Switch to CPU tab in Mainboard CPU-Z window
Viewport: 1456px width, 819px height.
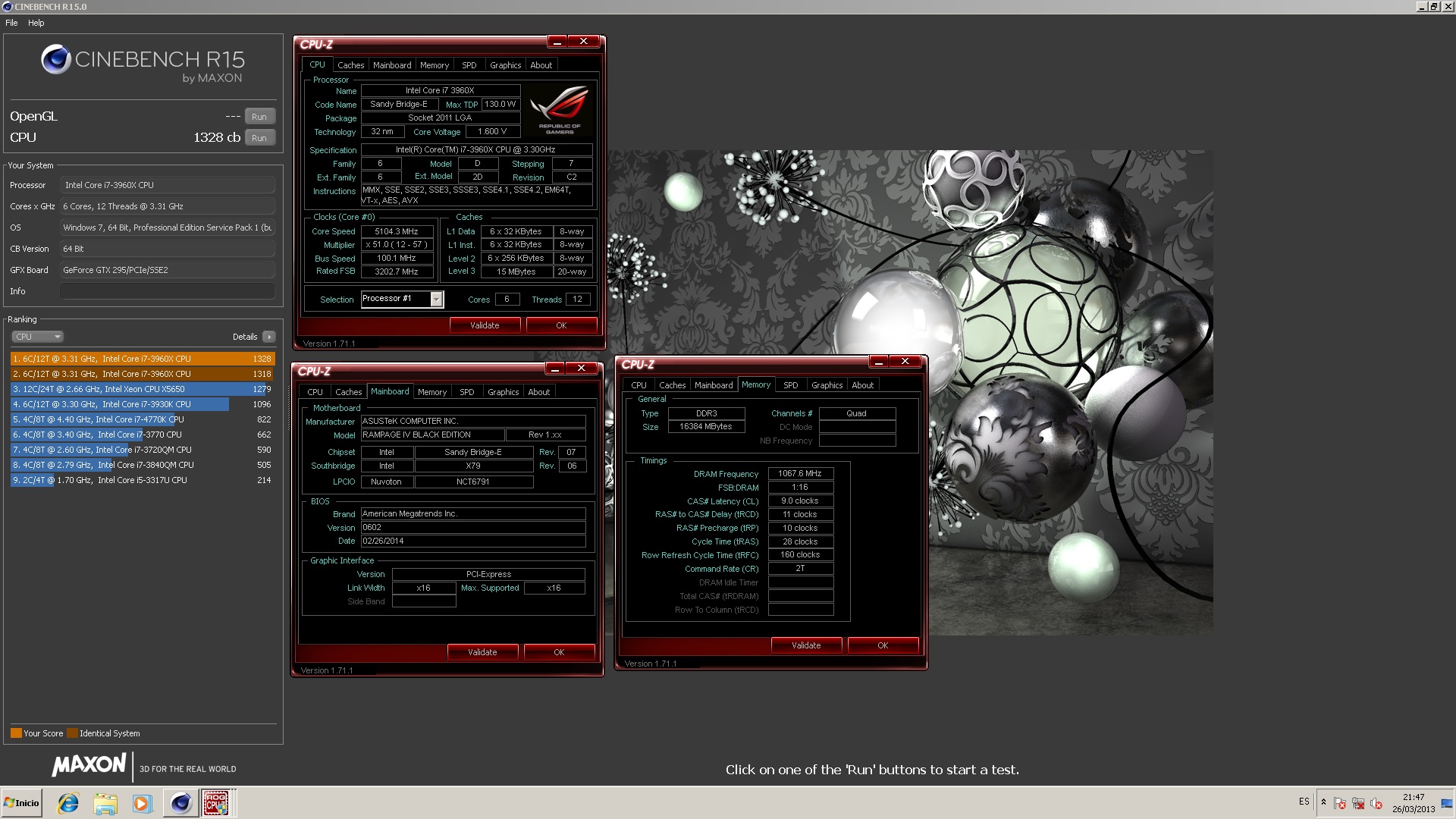coord(315,392)
